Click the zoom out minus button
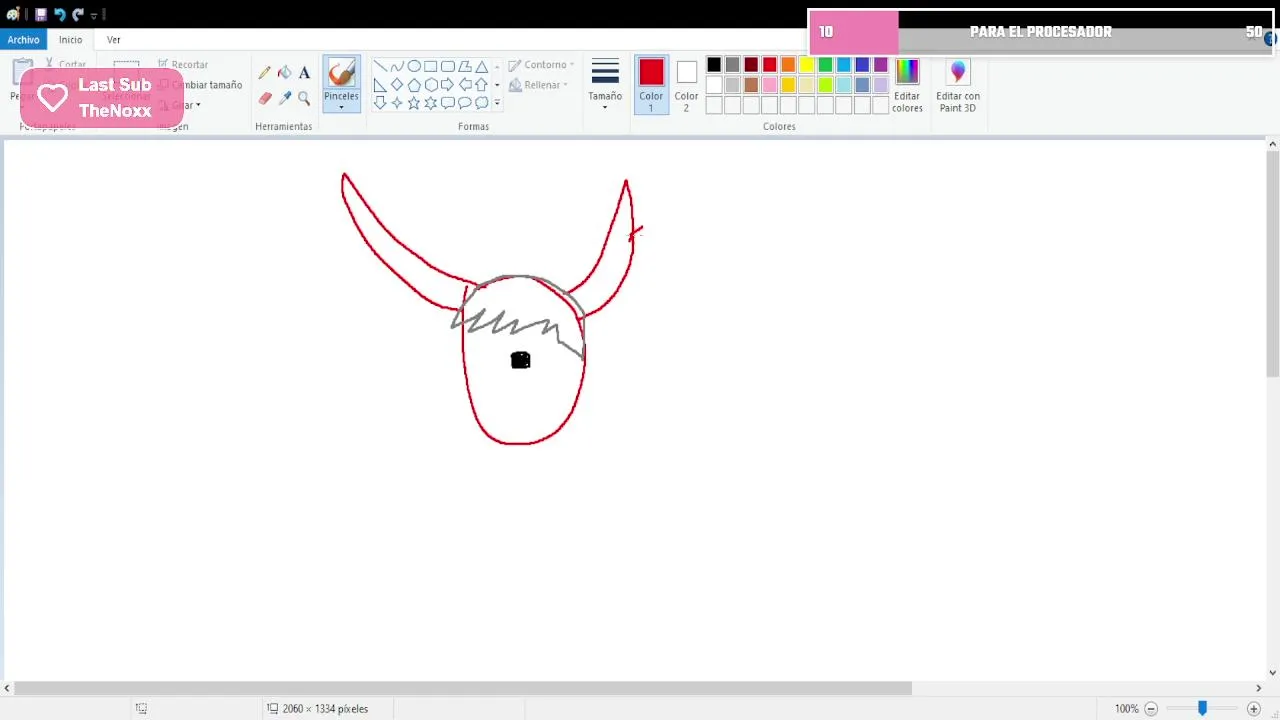The image size is (1280, 720). (x=1151, y=708)
